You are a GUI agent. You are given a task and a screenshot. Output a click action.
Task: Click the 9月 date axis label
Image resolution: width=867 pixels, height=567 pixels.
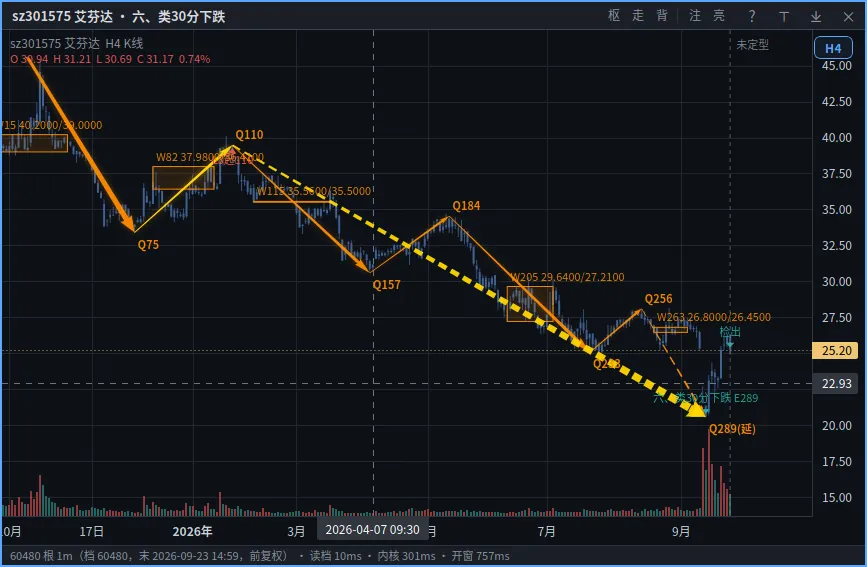point(681,532)
